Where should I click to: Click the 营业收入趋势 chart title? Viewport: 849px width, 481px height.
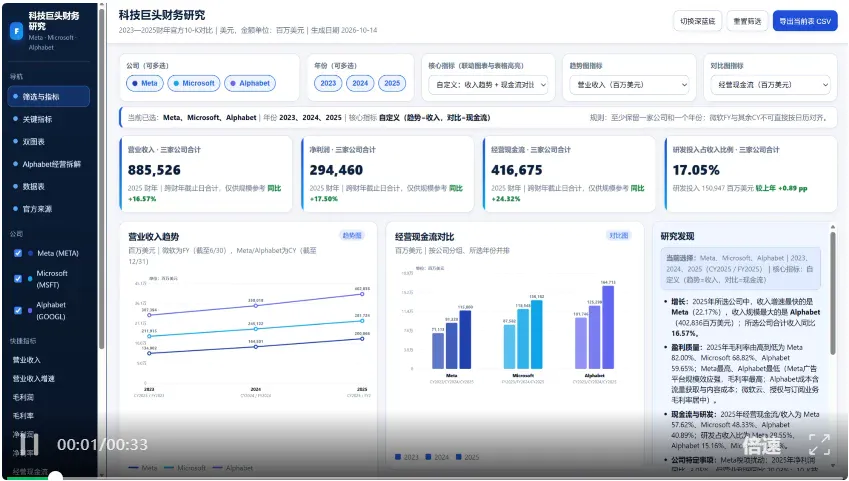[x=154, y=237]
